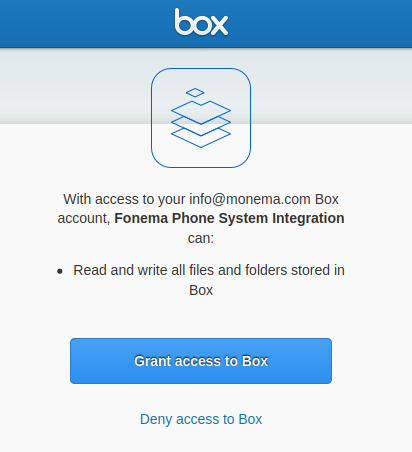Grant access to Box
The width and height of the screenshot is (412, 452).
point(201,361)
